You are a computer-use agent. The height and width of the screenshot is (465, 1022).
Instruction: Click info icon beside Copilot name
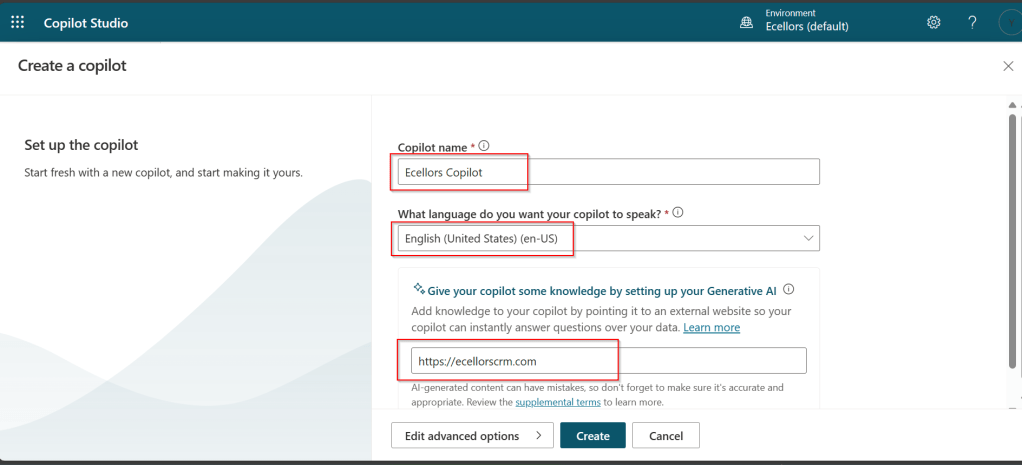(x=484, y=146)
